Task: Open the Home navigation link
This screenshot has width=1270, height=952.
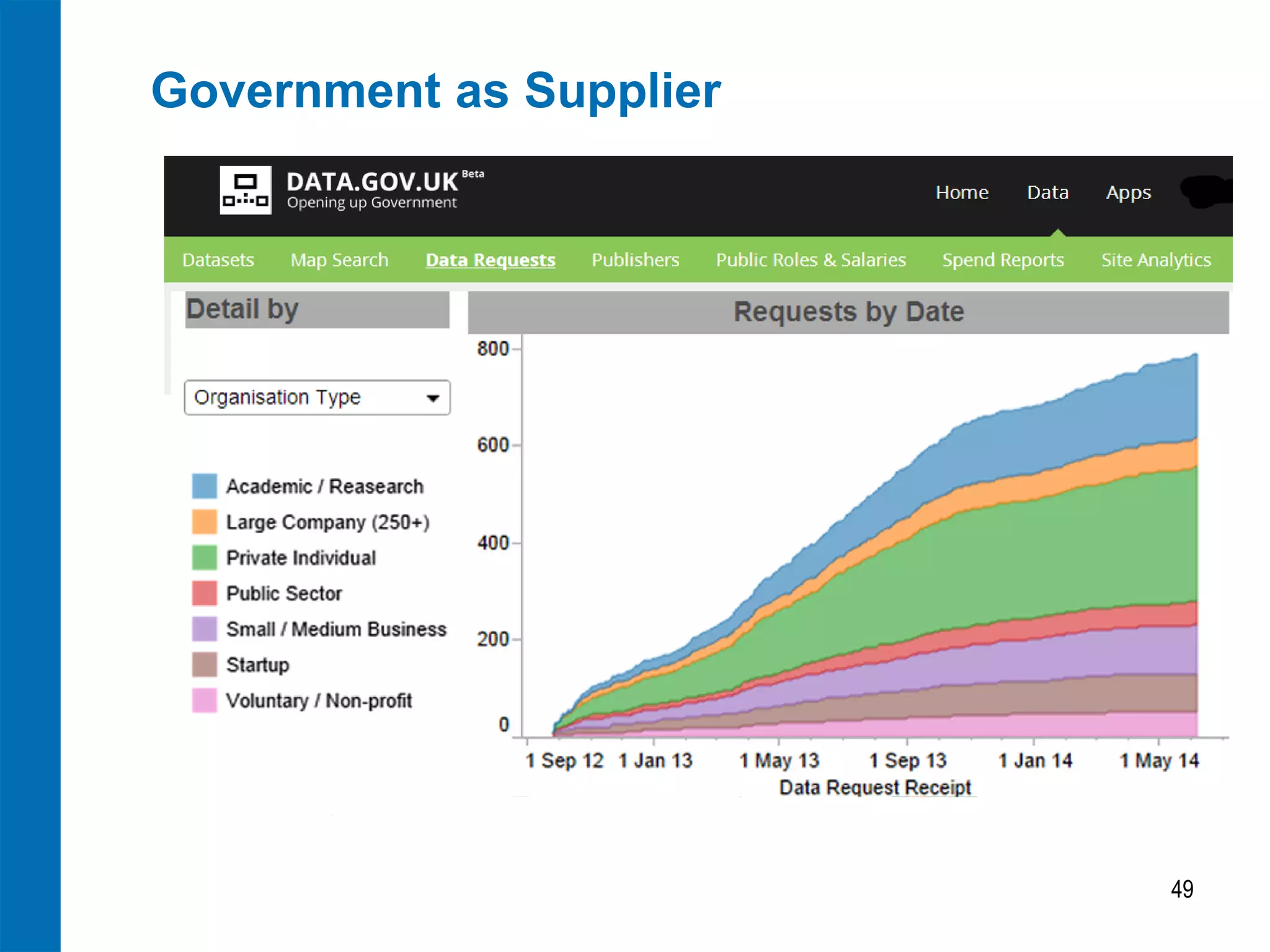Action: pyautogui.click(x=962, y=192)
